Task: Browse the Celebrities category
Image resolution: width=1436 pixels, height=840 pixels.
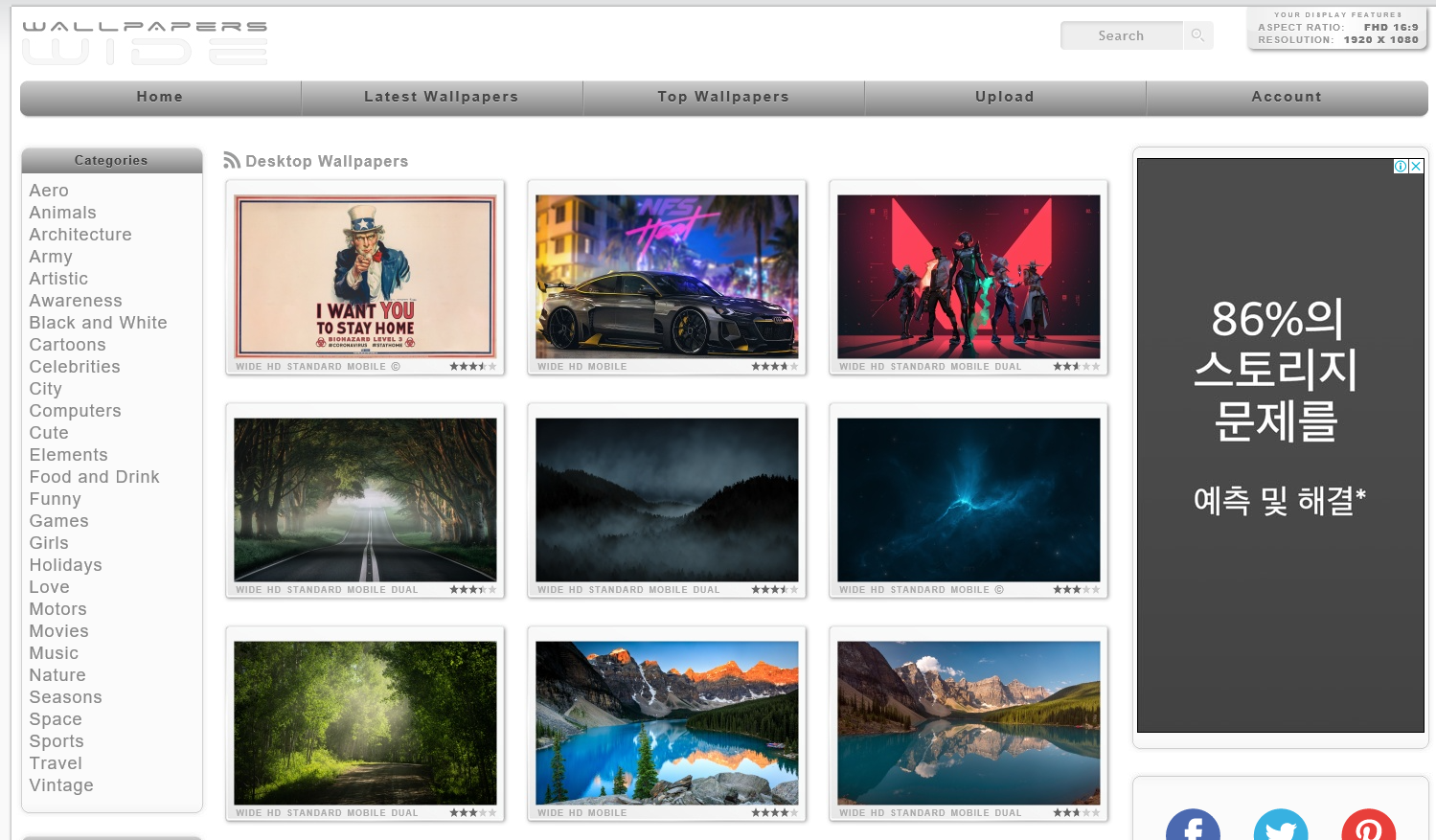Action: click(75, 367)
